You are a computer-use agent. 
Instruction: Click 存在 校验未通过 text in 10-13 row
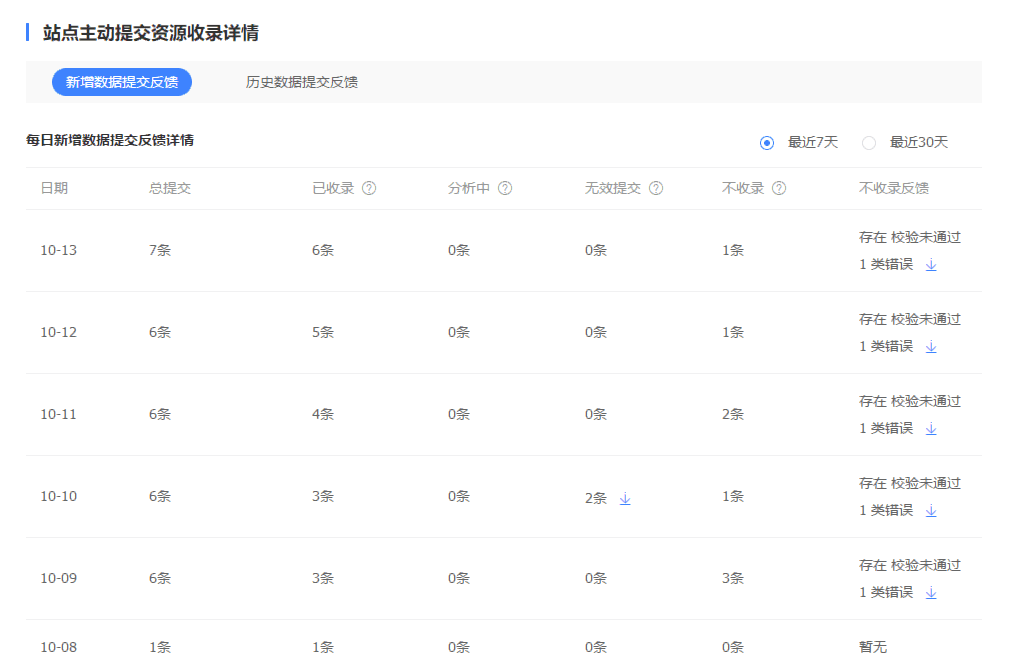tap(910, 238)
